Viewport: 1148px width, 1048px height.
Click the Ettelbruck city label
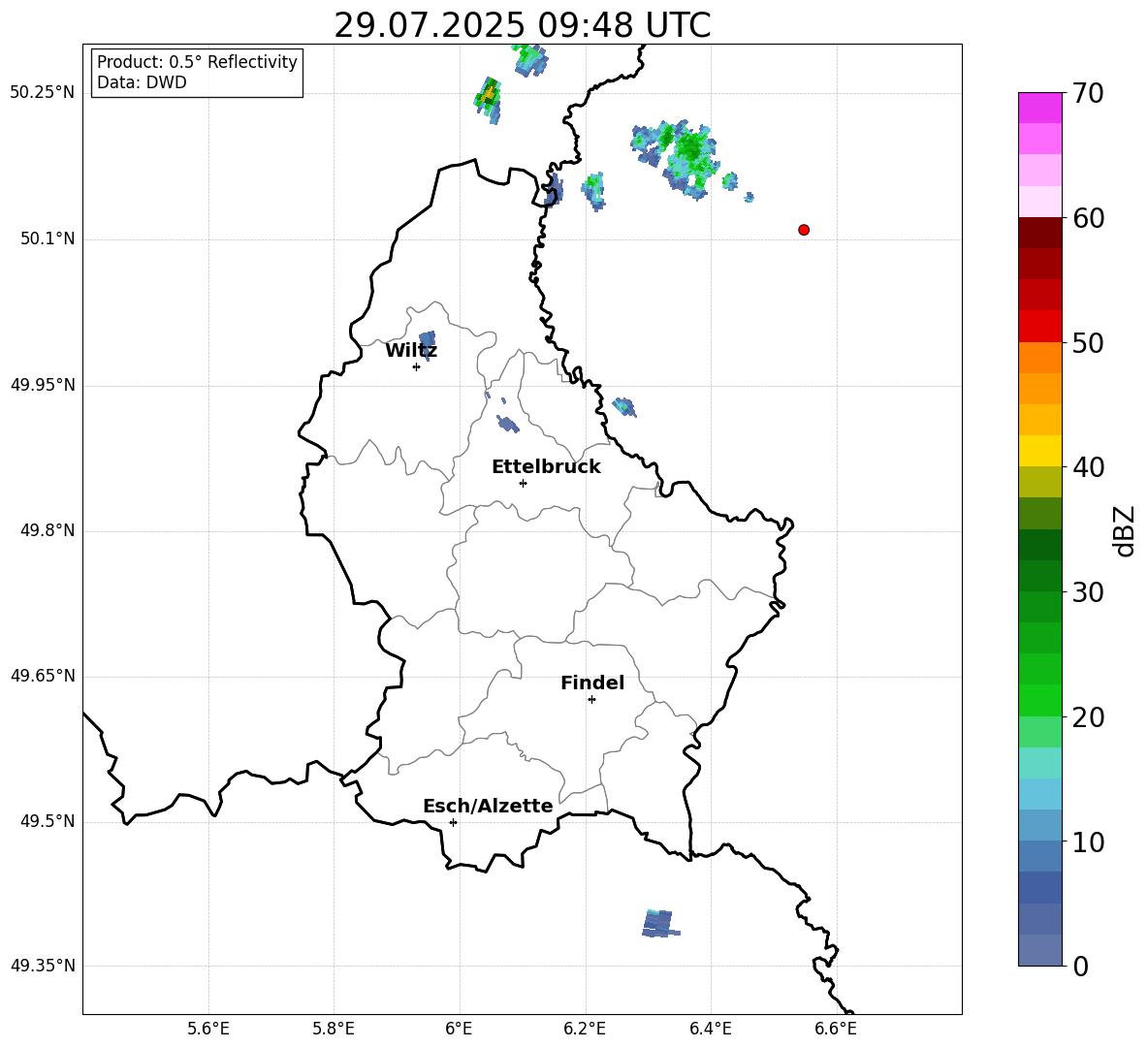tap(546, 467)
